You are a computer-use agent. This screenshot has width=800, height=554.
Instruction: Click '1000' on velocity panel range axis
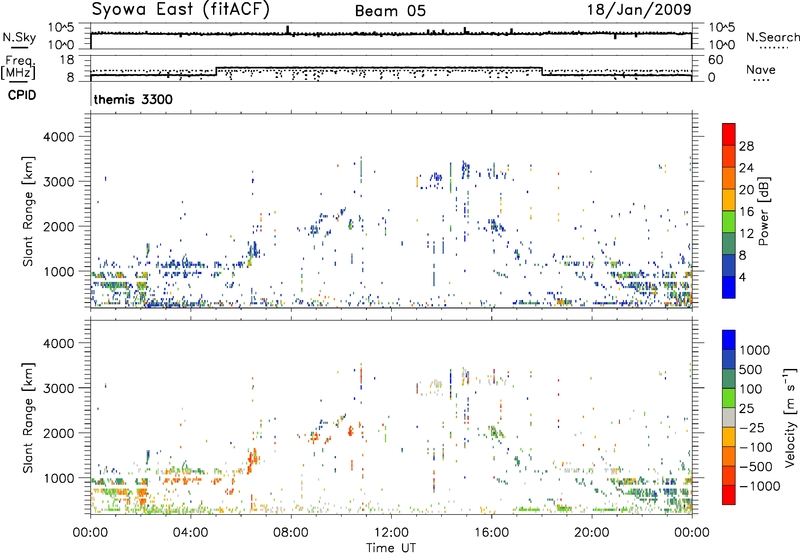[x=59, y=478]
